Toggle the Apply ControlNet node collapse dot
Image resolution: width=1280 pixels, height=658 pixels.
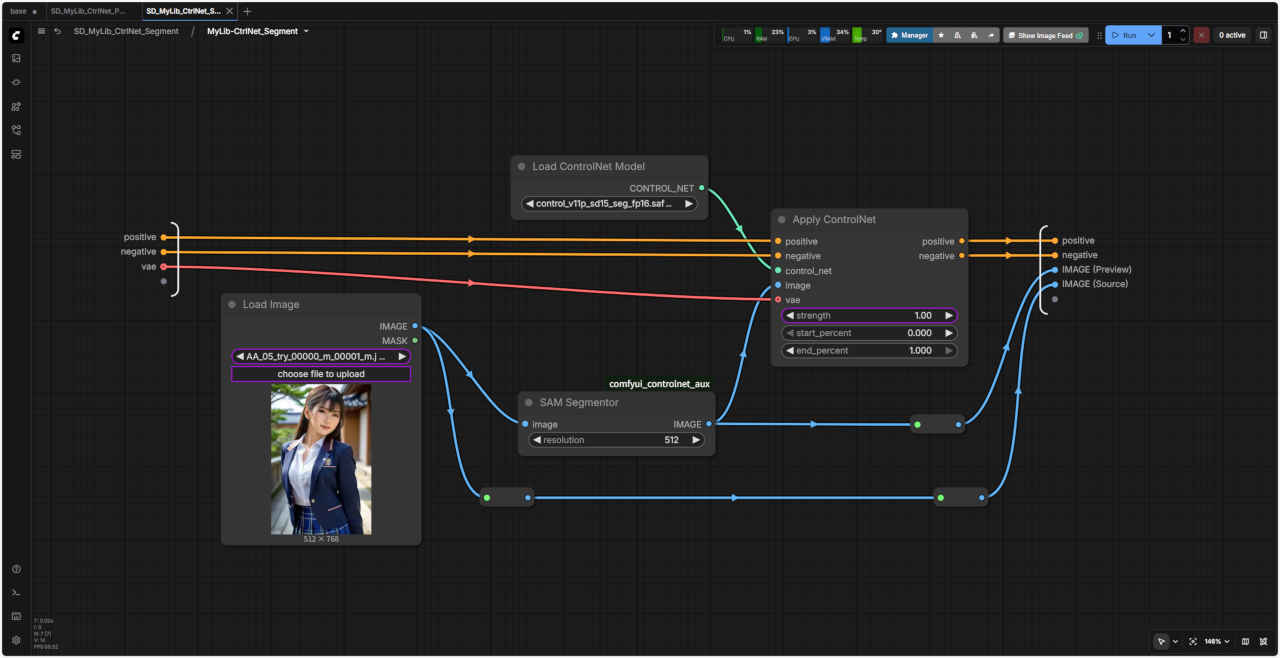tap(782, 220)
